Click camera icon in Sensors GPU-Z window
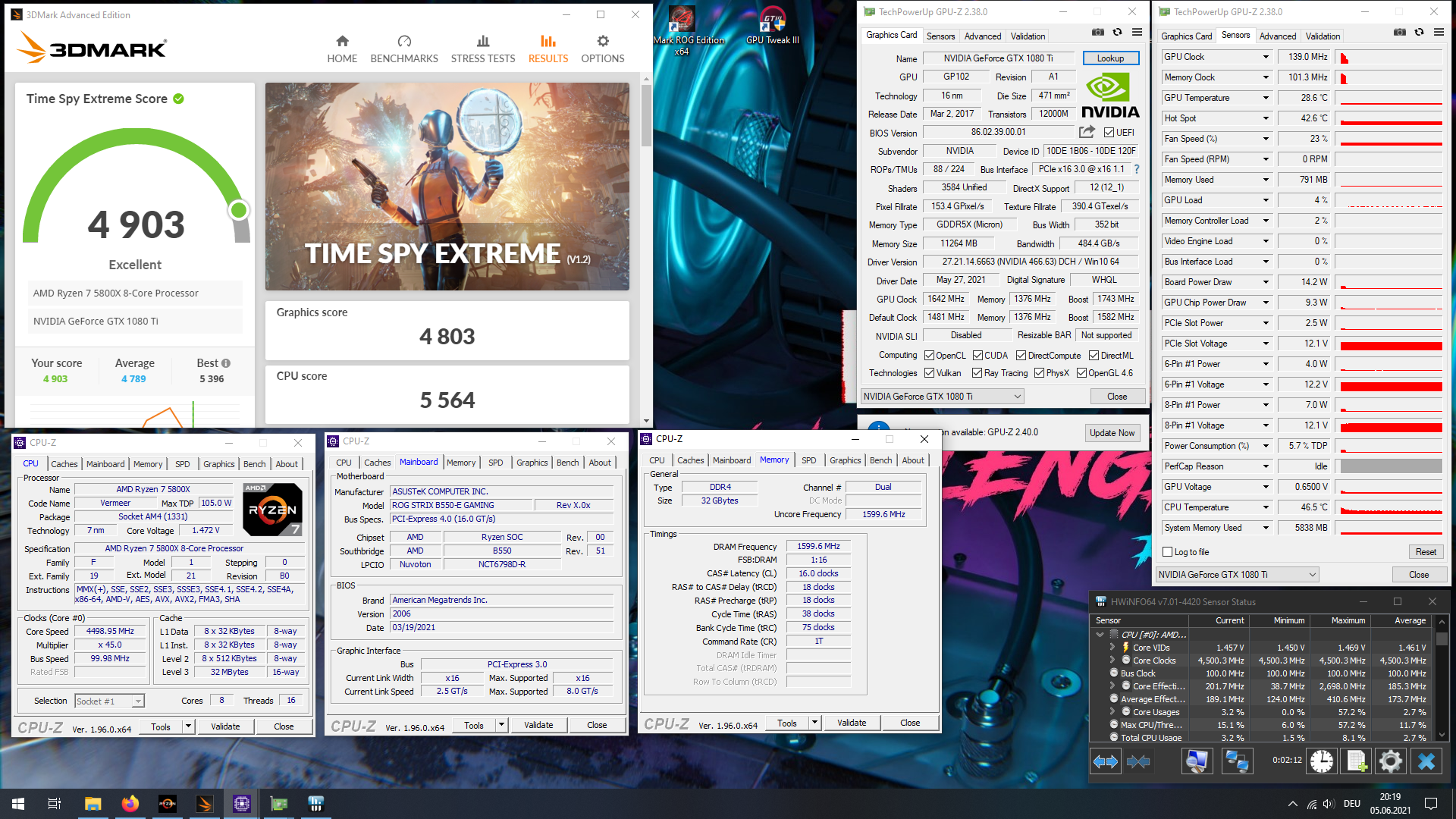 tap(1400, 33)
